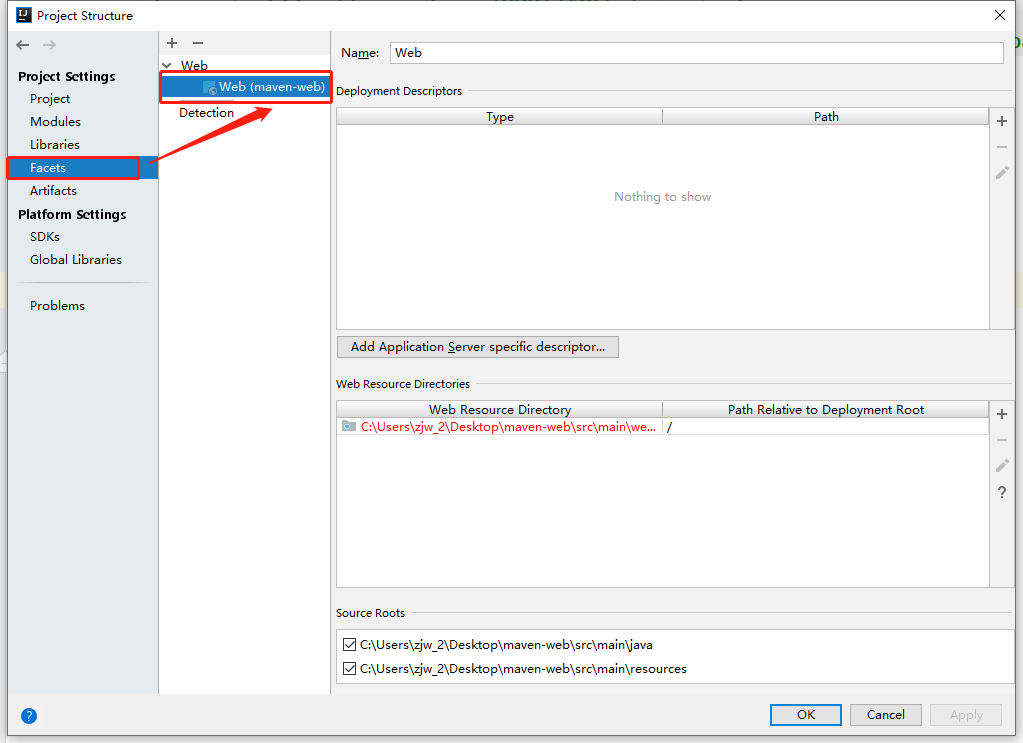Add a web resource directory

pyautogui.click(x=1002, y=414)
